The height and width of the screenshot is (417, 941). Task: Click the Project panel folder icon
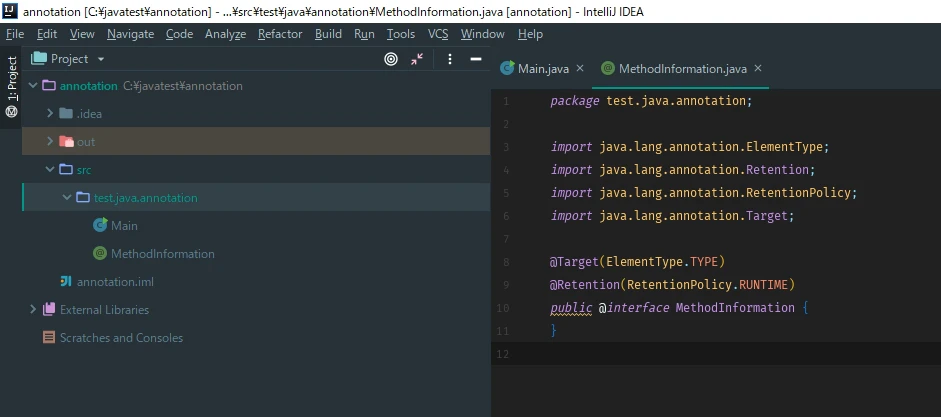click(x=39, y=58)
